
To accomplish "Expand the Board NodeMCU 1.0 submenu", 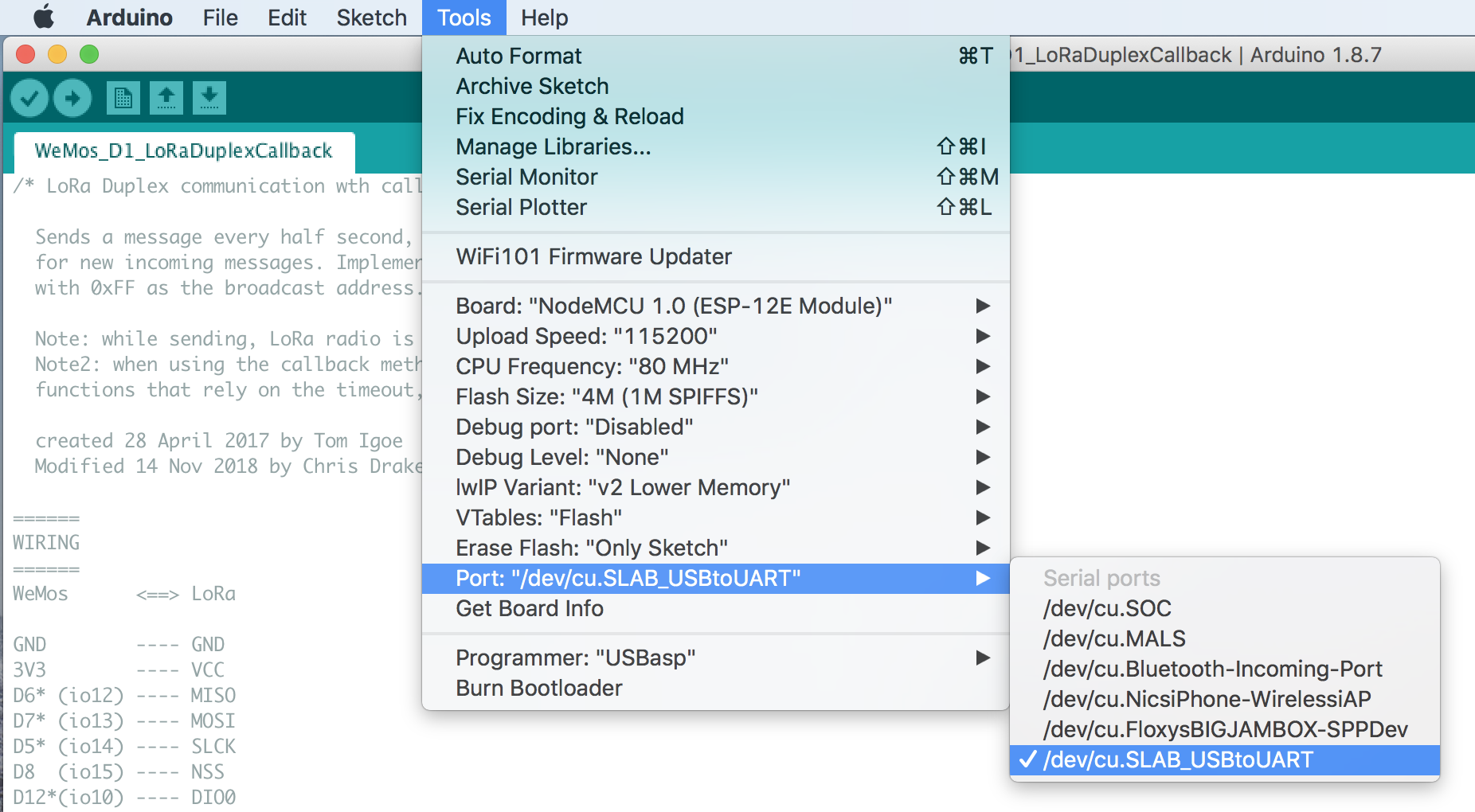I will tap(715, 306).
